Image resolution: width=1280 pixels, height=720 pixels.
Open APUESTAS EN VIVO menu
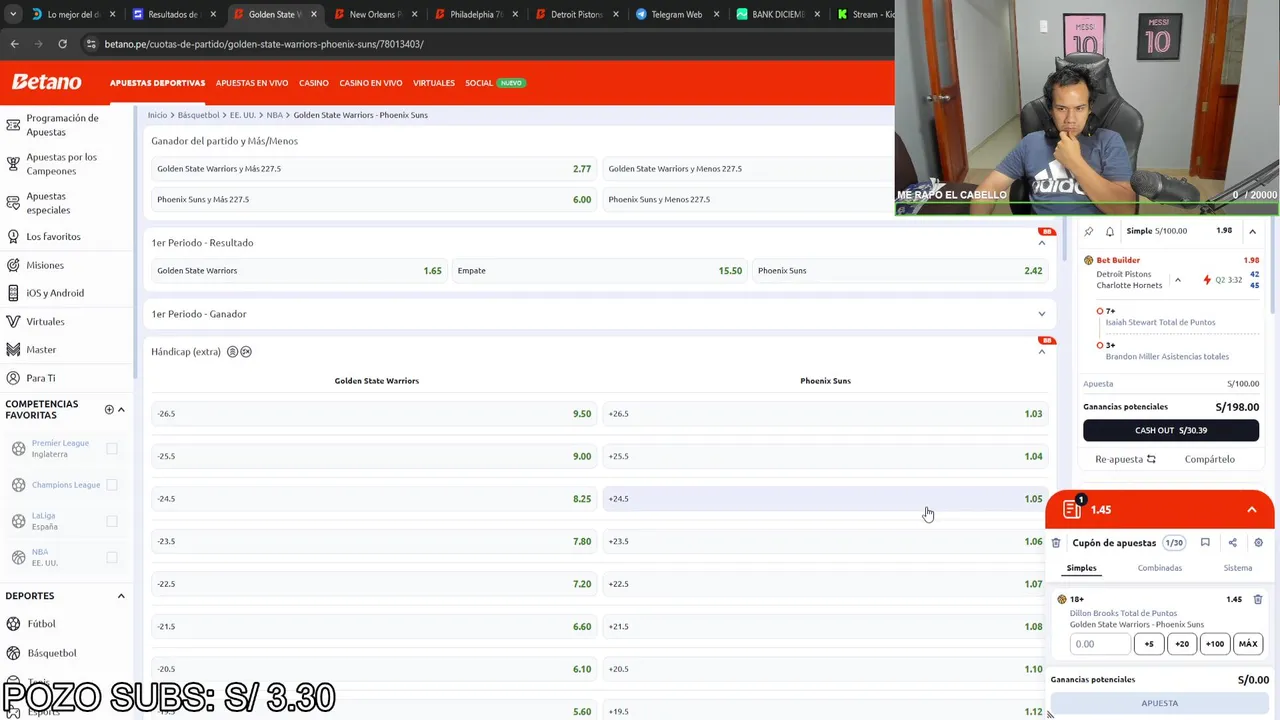tap(252, 83)
